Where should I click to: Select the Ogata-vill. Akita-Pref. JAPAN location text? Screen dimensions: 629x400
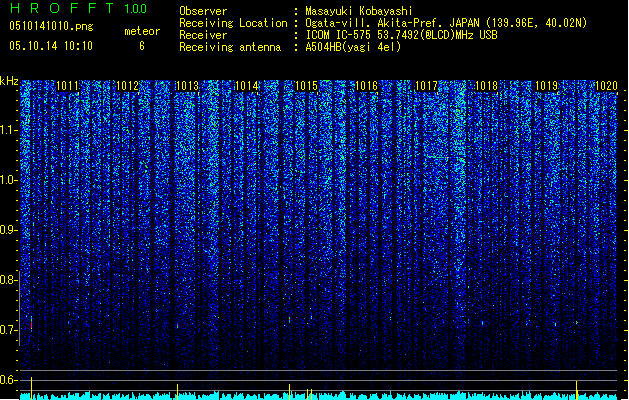446,23
